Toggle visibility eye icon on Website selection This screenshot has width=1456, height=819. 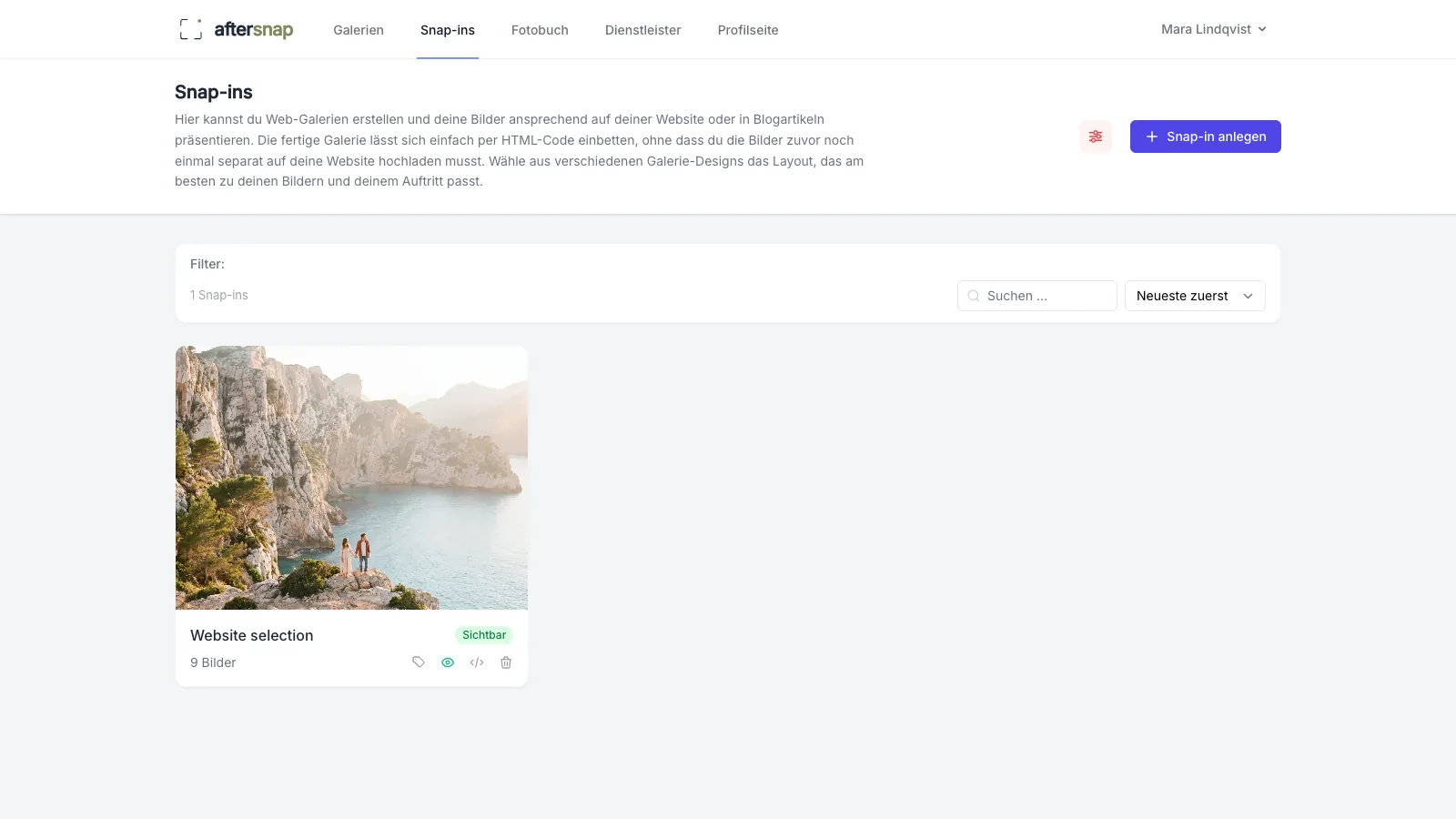coord(448,662)
